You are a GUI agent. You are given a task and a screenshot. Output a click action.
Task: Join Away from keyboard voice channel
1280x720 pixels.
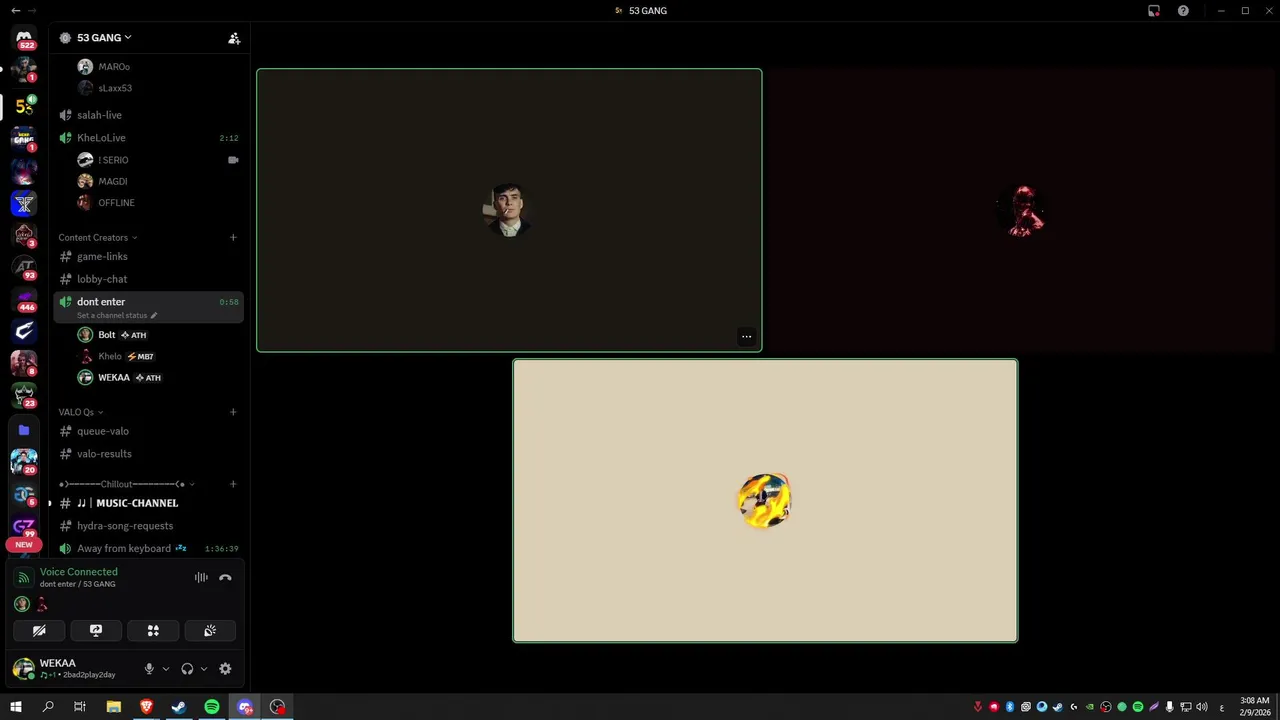[148, 549]
